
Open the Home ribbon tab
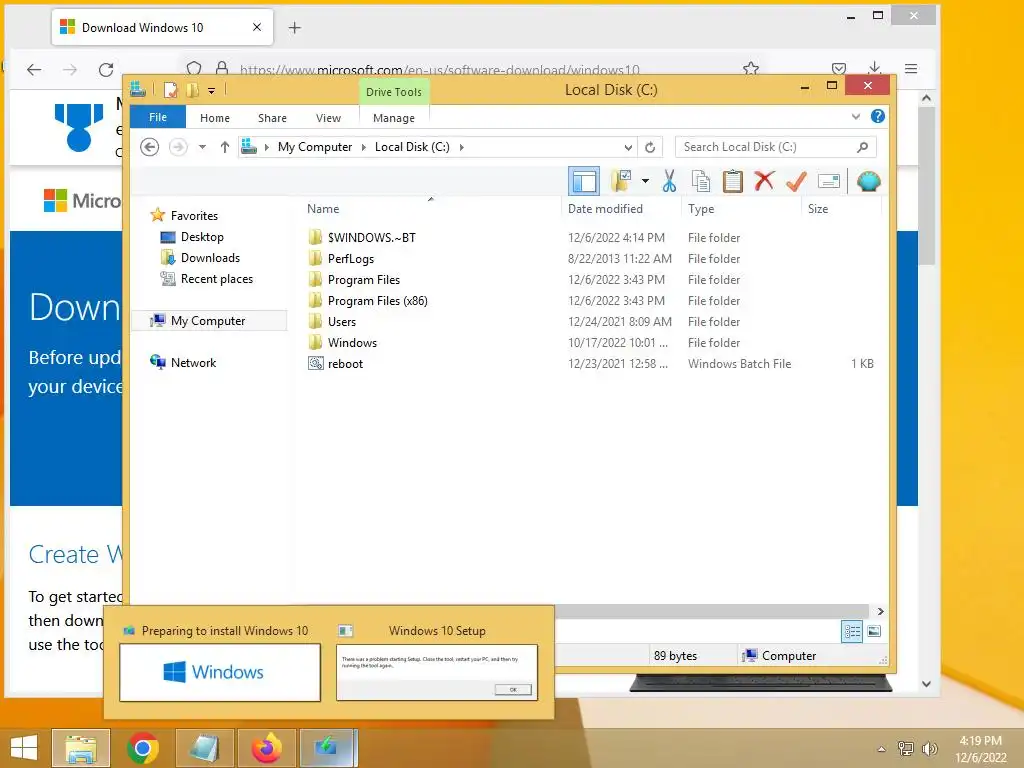(215, 118)
